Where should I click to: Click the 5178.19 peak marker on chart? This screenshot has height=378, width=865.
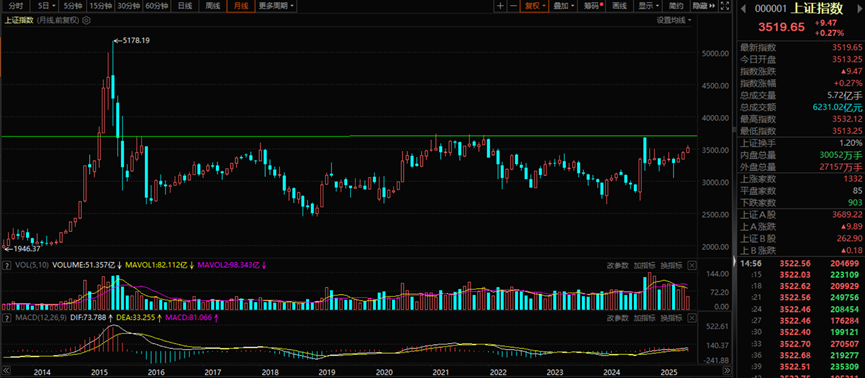(x=132, y=40)
